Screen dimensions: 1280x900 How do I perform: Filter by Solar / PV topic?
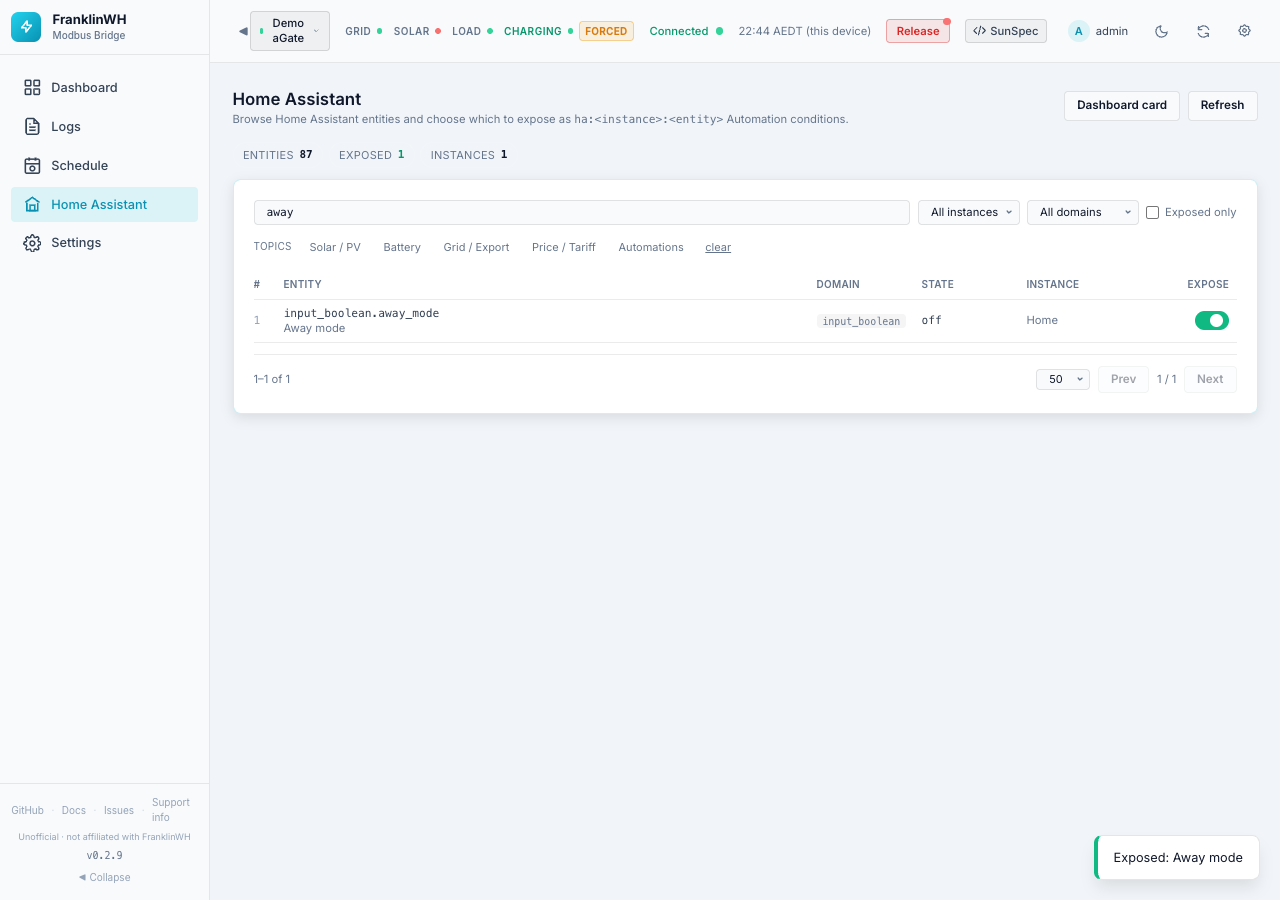(x=335, y=247)
